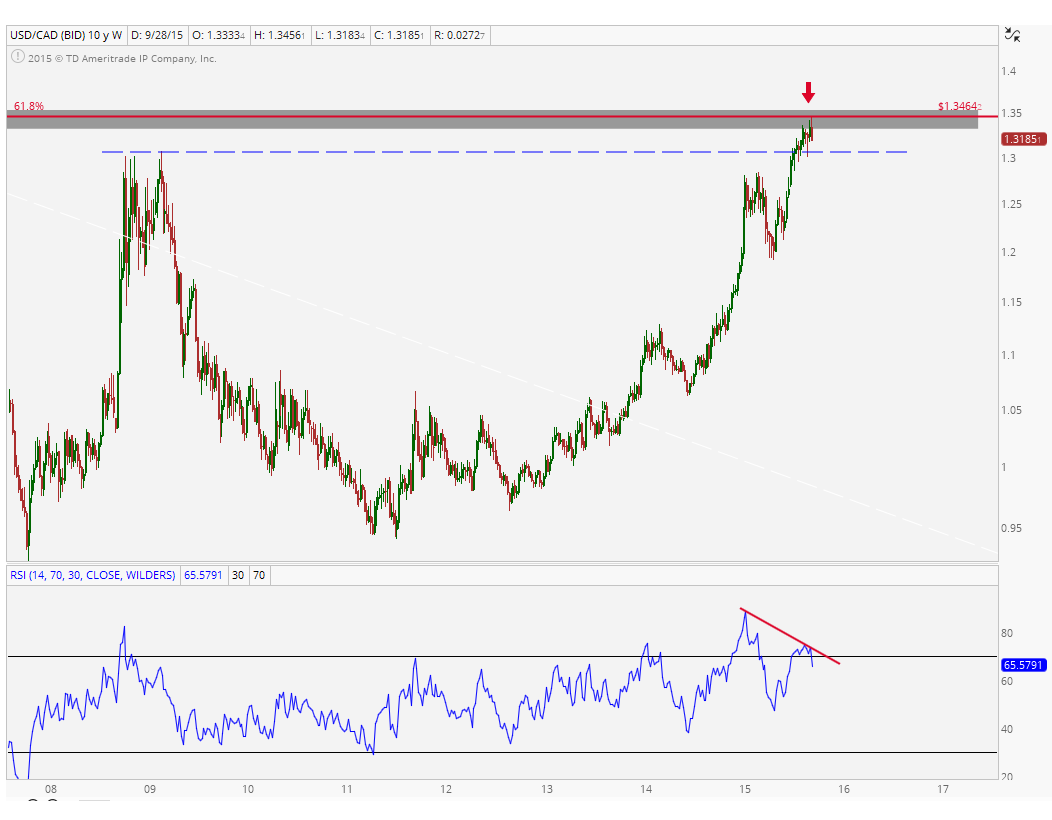Click the 08 year label on the time axis
This screenshot has height=820, width=1052.
(51, 789)
